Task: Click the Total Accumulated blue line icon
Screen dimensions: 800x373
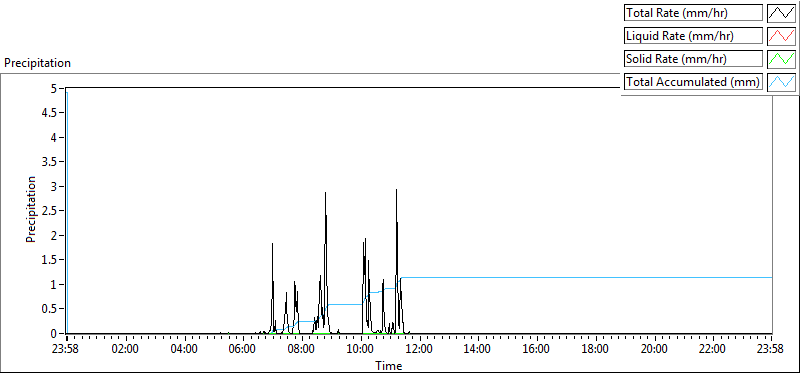Action: coord(781,82)
